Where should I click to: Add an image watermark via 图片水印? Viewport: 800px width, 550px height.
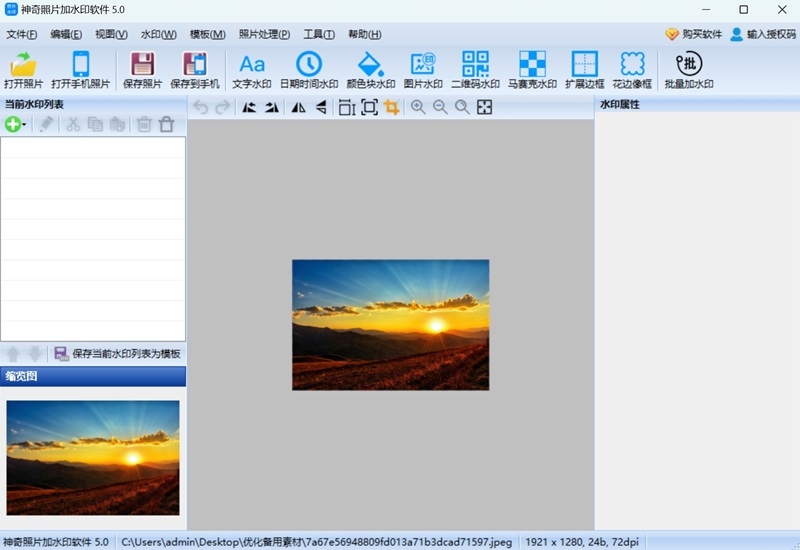tap(423, 70)
